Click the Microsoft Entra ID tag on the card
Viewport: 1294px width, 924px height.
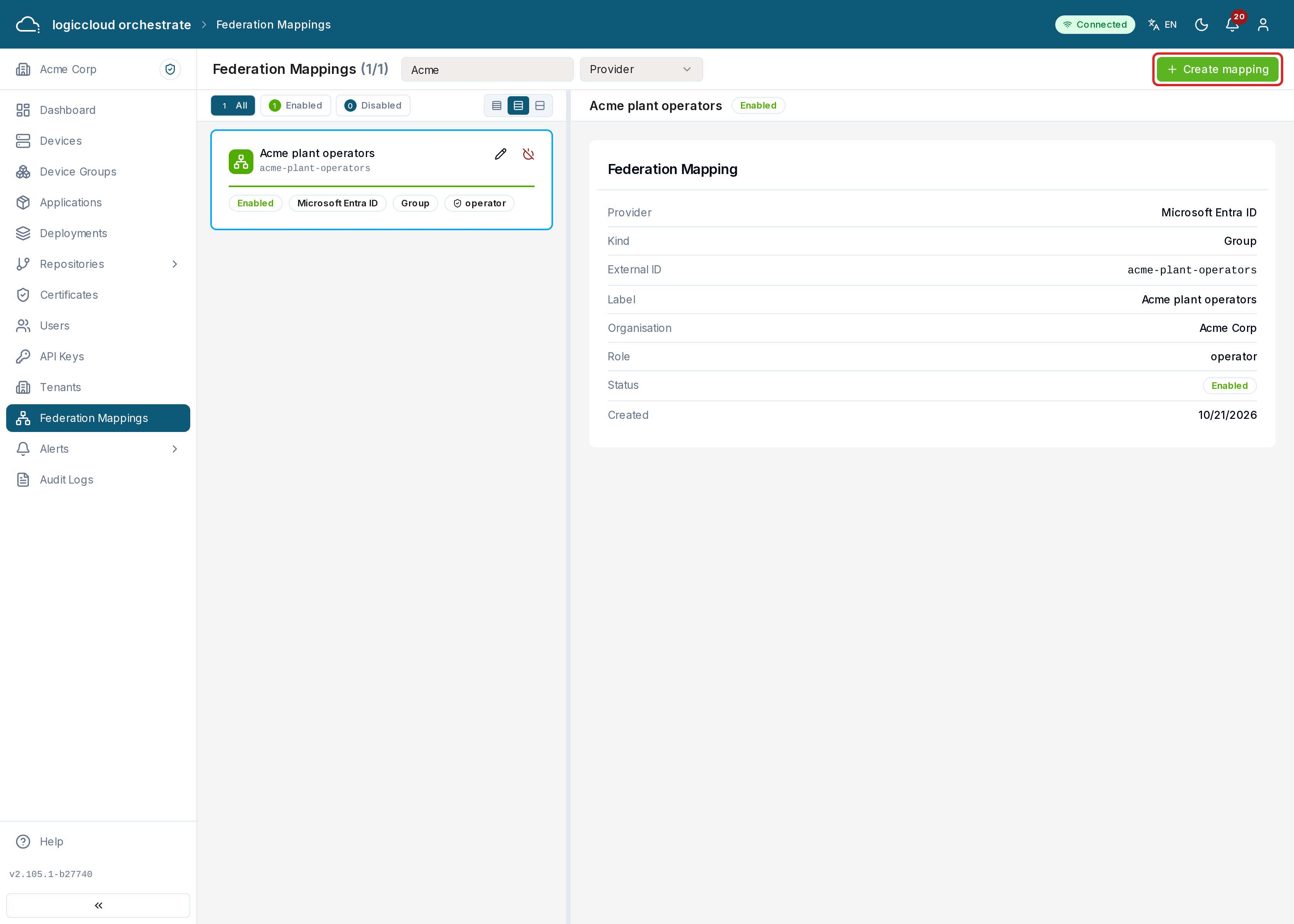coord(337,203)
